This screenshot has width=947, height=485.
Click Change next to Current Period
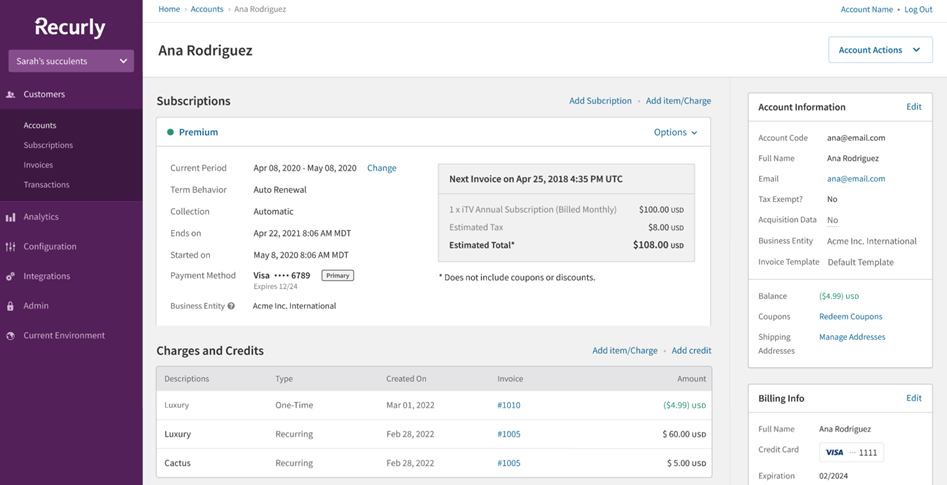click(x=381, y=168)
